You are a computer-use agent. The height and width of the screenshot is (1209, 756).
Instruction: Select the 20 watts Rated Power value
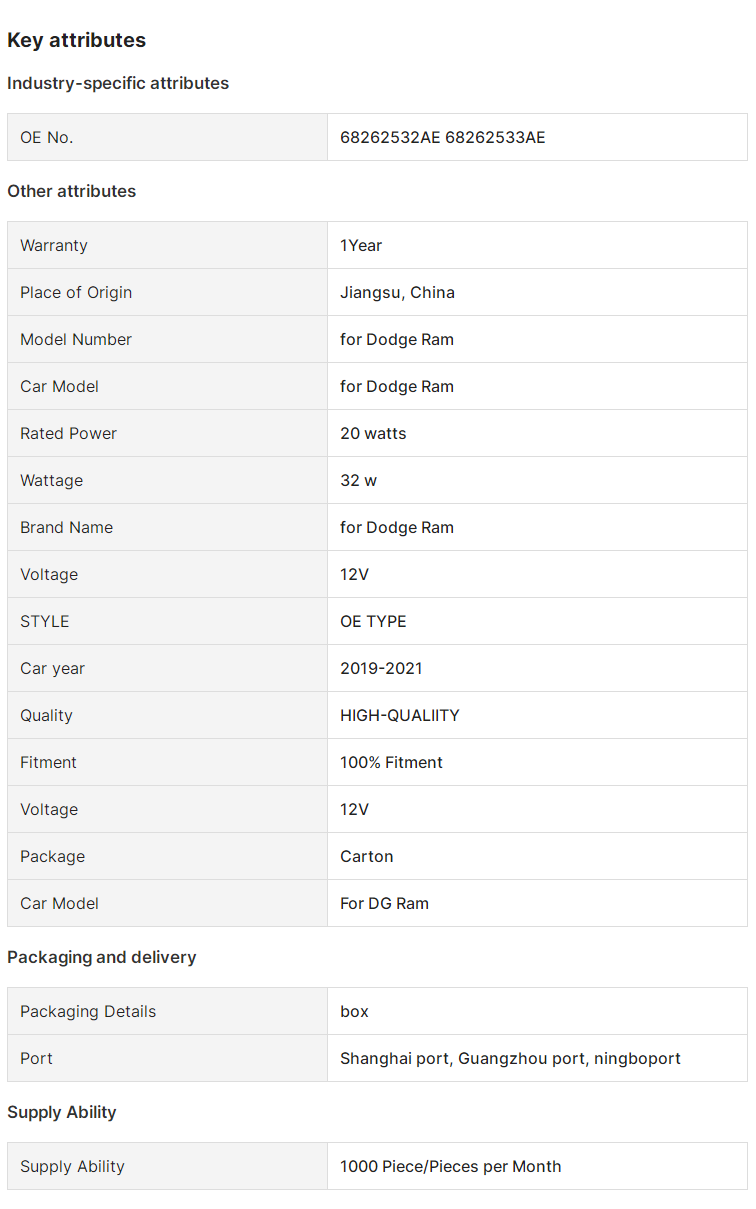[x=373, y=433]
